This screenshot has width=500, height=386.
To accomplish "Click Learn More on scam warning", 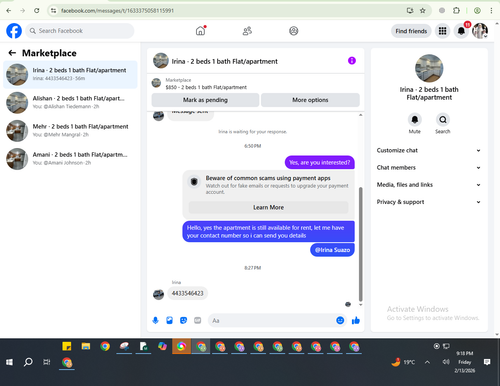I will [268, 207].
